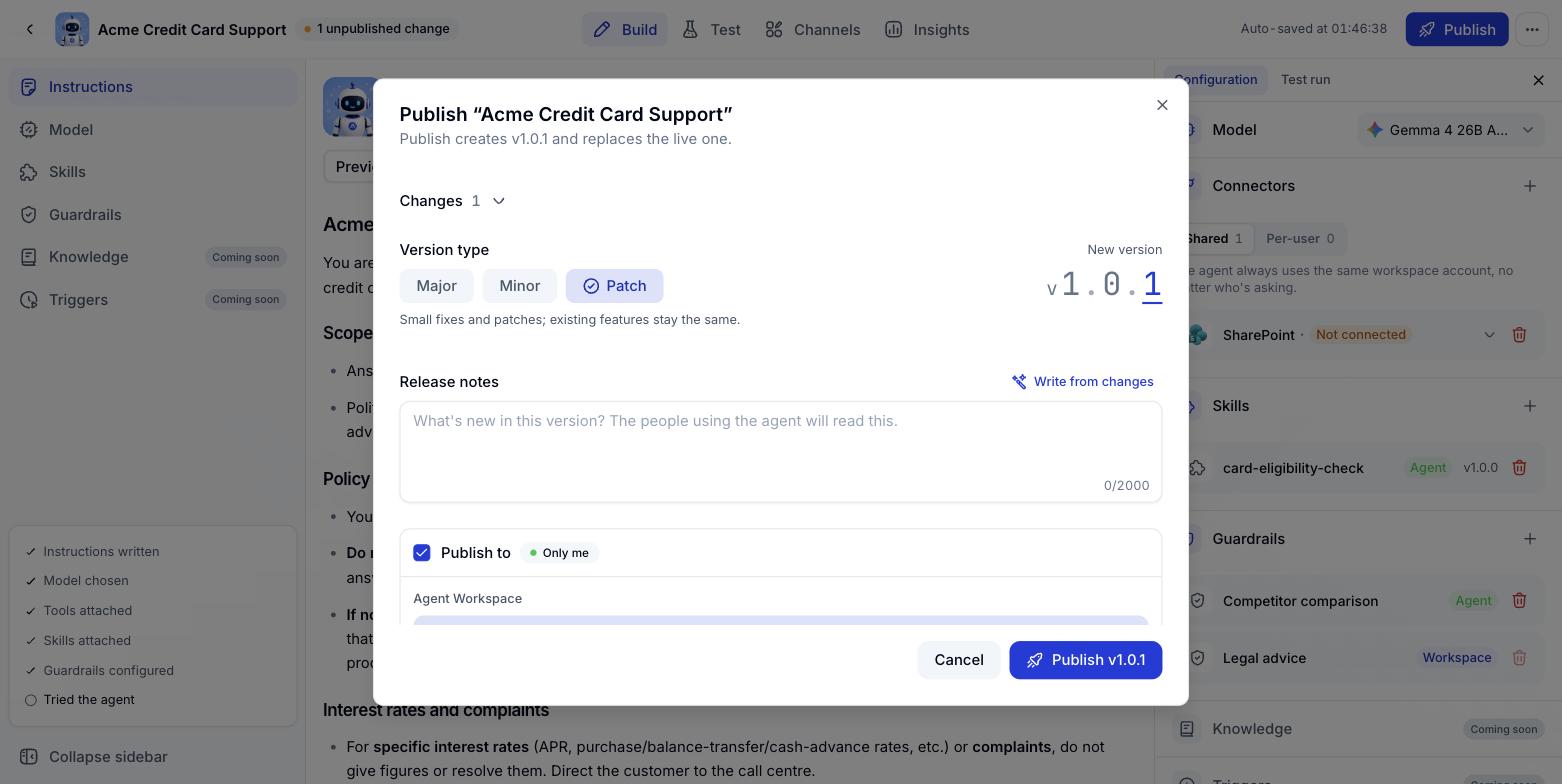Image resolution: width=1562 pixels, height=784 pixels.
Task: Open the Gemma model dropdown
Action: pos(1451,130)
